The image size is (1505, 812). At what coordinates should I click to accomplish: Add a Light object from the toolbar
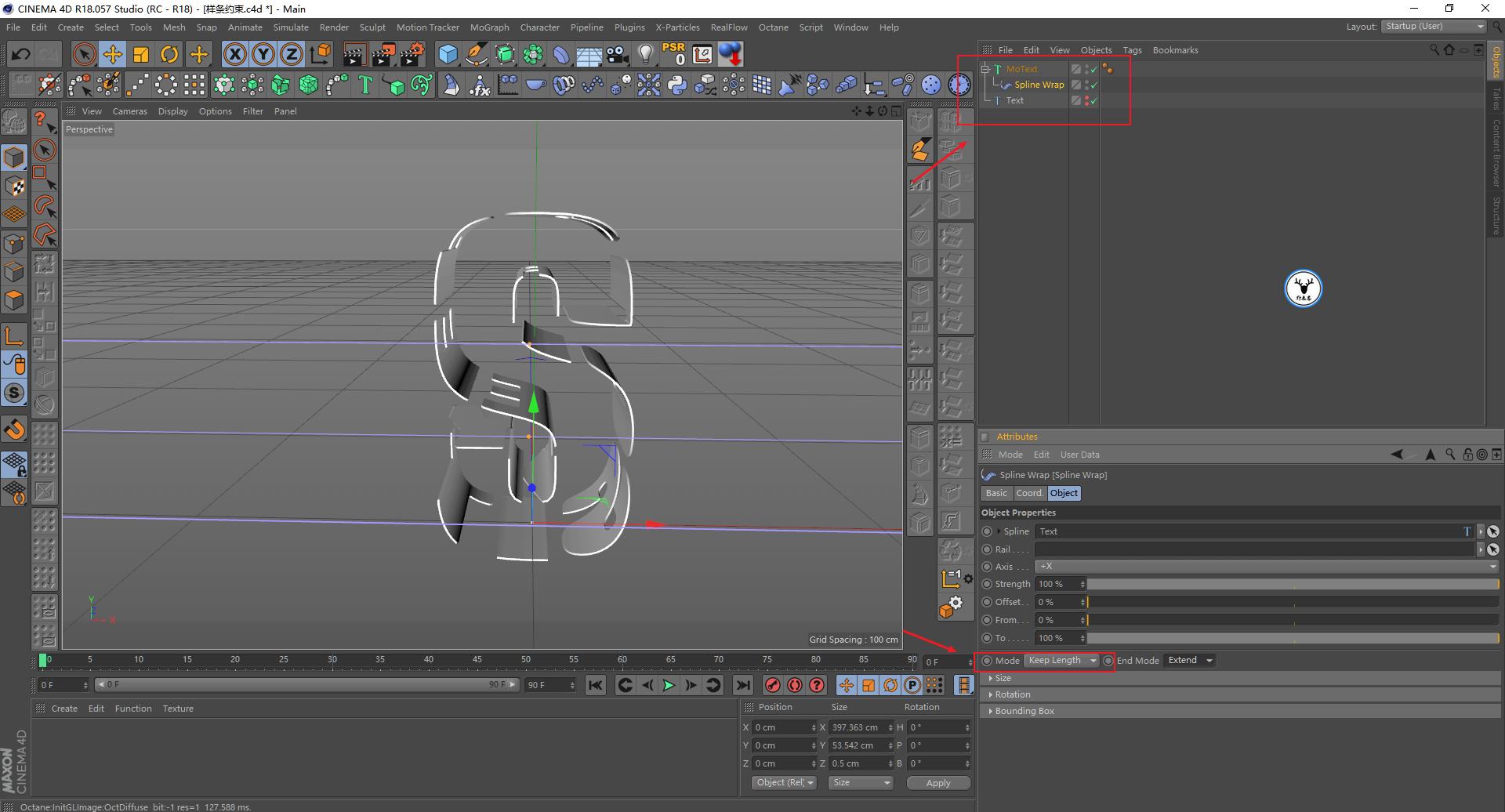[644, 54]
